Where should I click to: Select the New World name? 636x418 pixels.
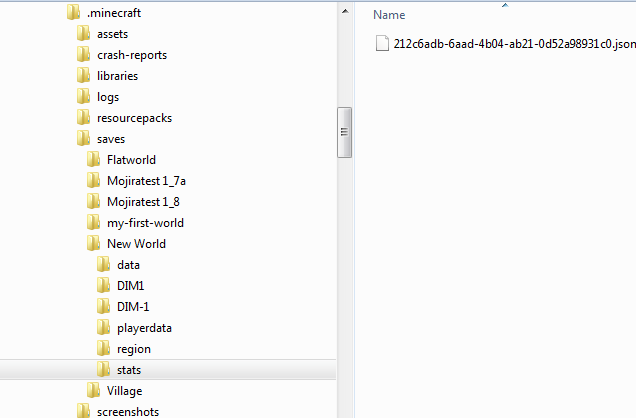click(136, 244)
